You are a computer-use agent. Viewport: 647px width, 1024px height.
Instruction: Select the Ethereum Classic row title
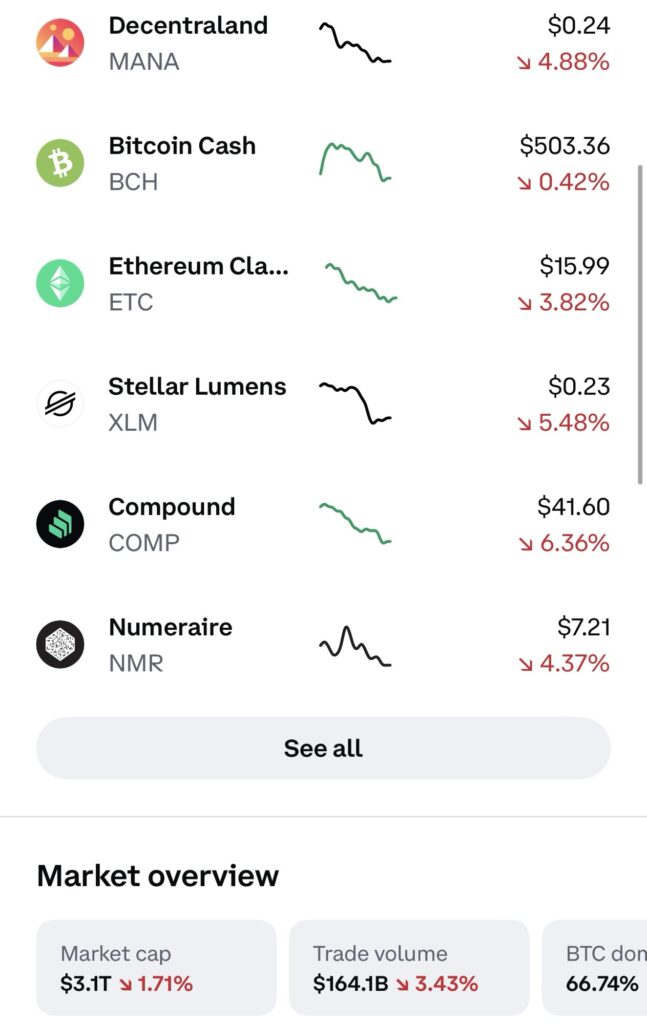coord(198,266)
